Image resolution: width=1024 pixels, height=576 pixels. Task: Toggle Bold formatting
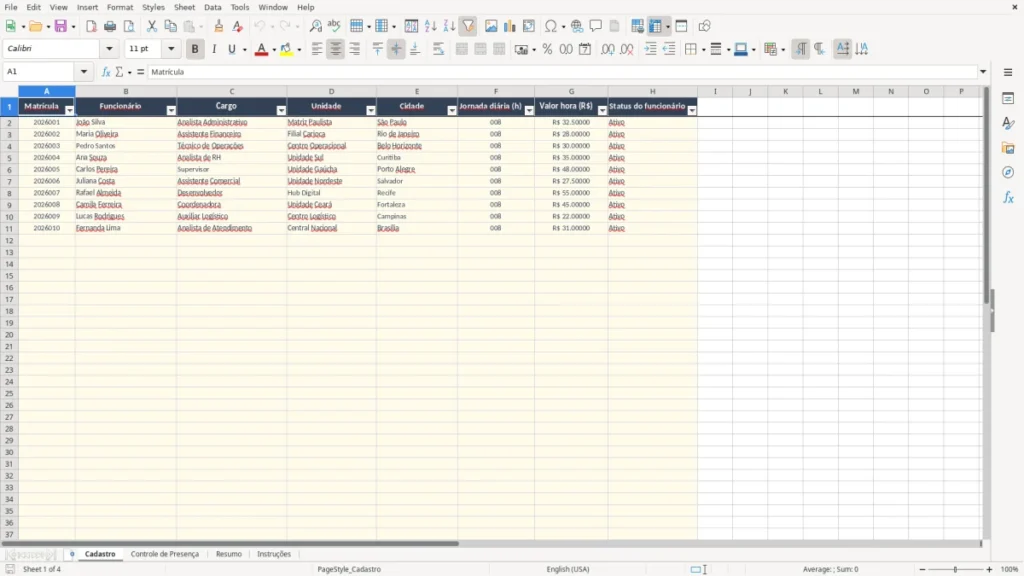[195, 49]
